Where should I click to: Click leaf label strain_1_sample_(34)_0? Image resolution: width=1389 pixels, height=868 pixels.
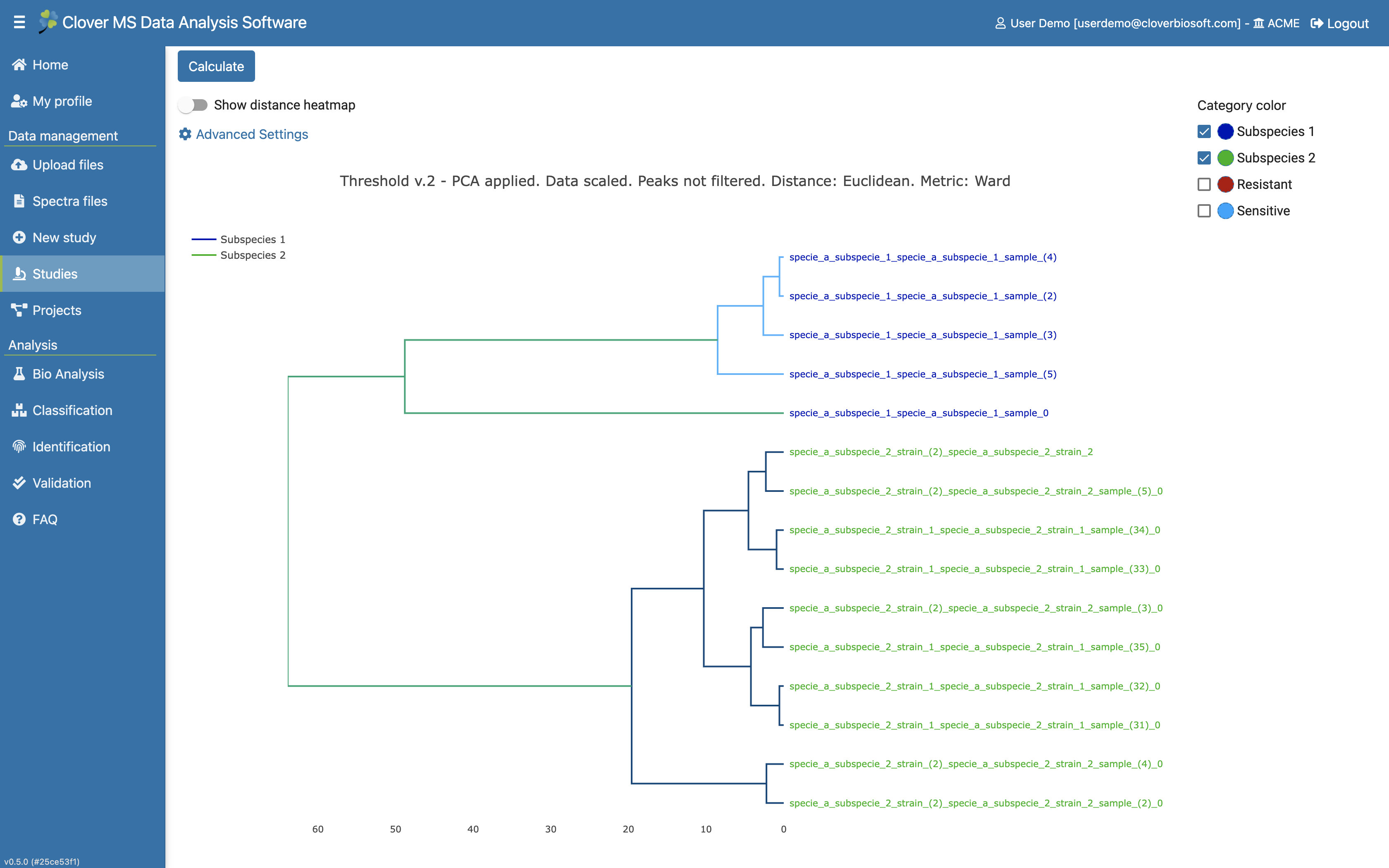coord(975,530)
